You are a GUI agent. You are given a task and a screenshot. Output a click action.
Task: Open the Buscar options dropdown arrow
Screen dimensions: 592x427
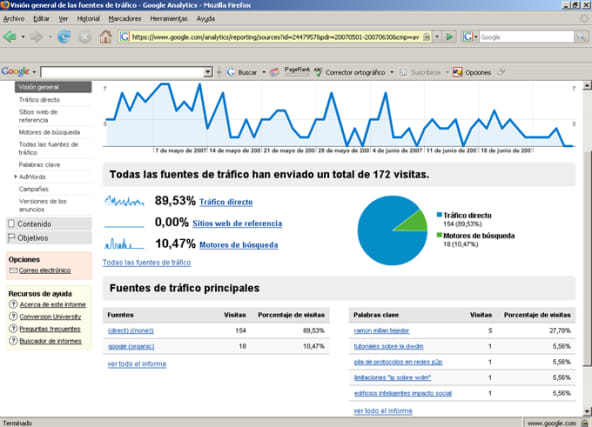click(x=264, y=72)
